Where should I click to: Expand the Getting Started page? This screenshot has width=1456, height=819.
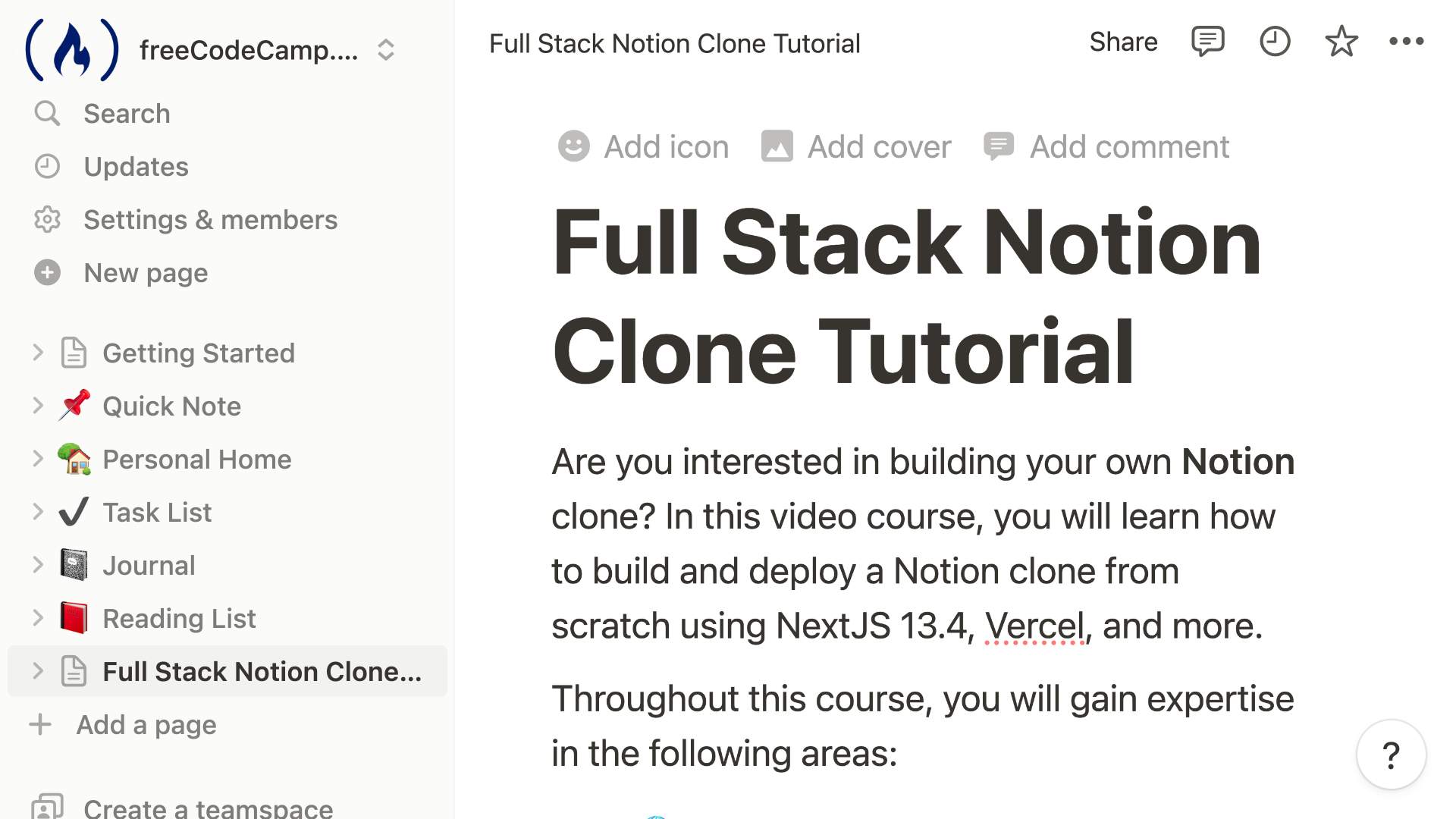38,352
